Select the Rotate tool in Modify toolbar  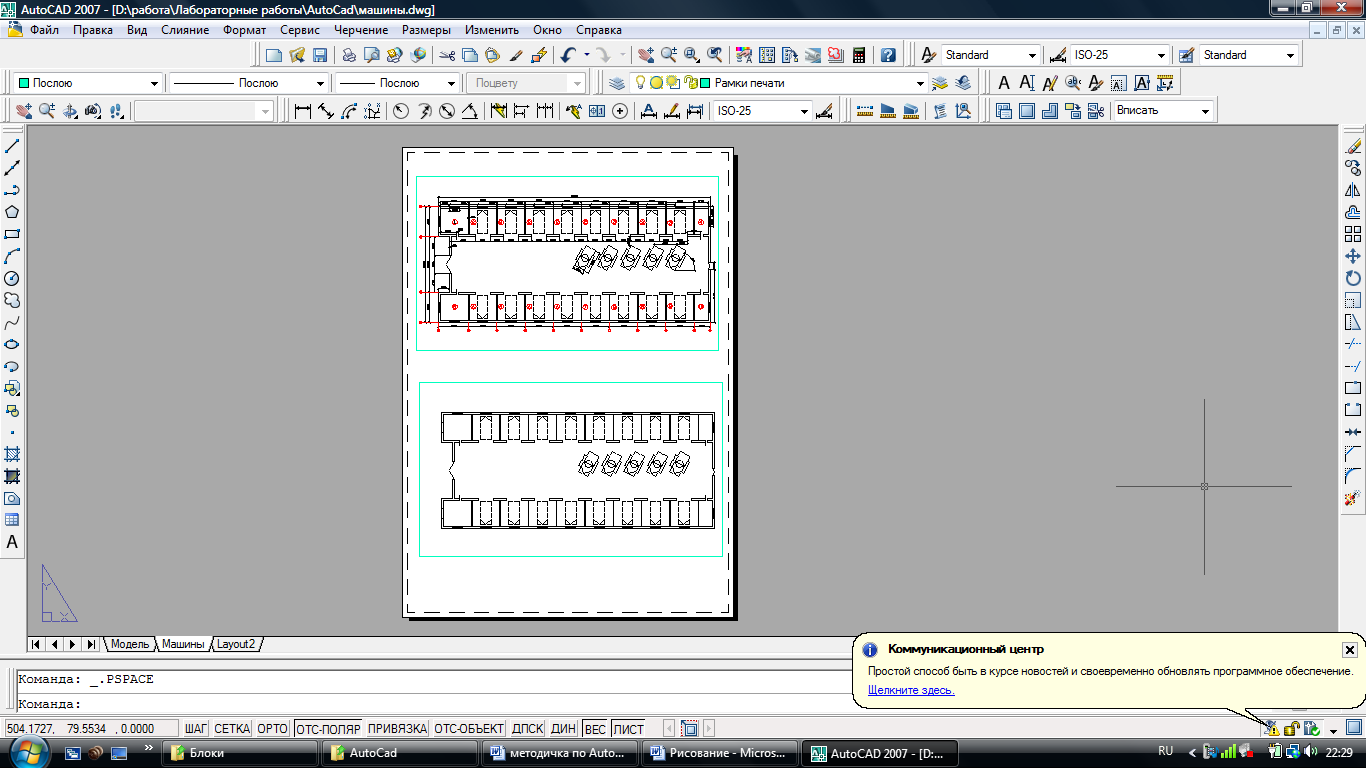click(x=1353, y=278)
